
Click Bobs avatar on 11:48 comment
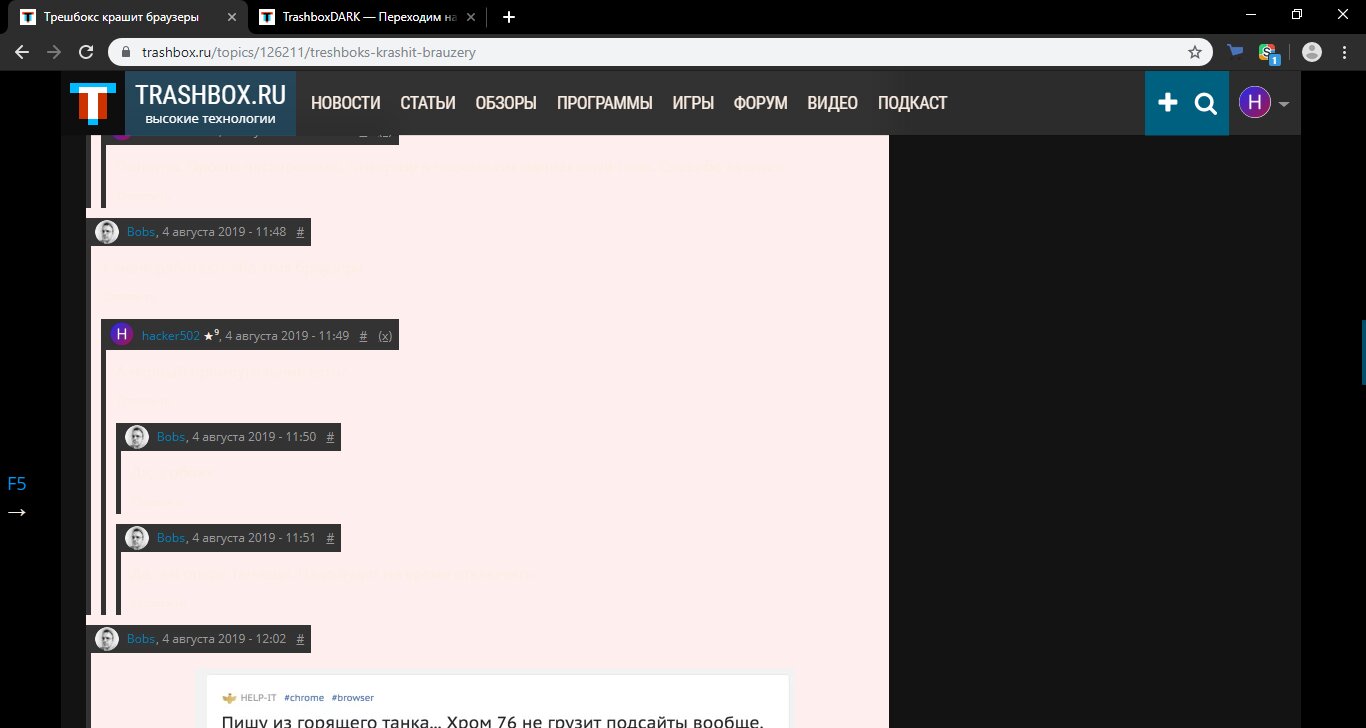[107, 232]
